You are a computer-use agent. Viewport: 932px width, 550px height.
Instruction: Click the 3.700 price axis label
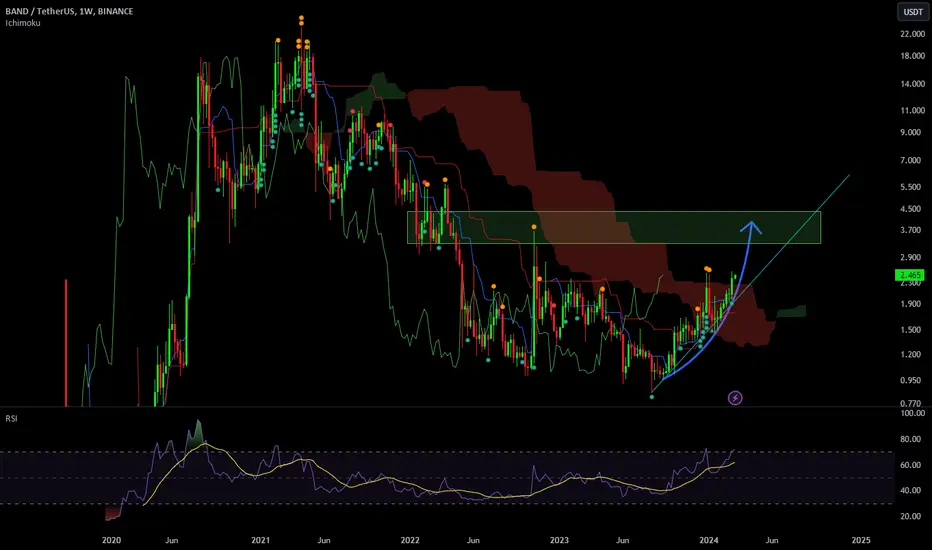[911, 230]
